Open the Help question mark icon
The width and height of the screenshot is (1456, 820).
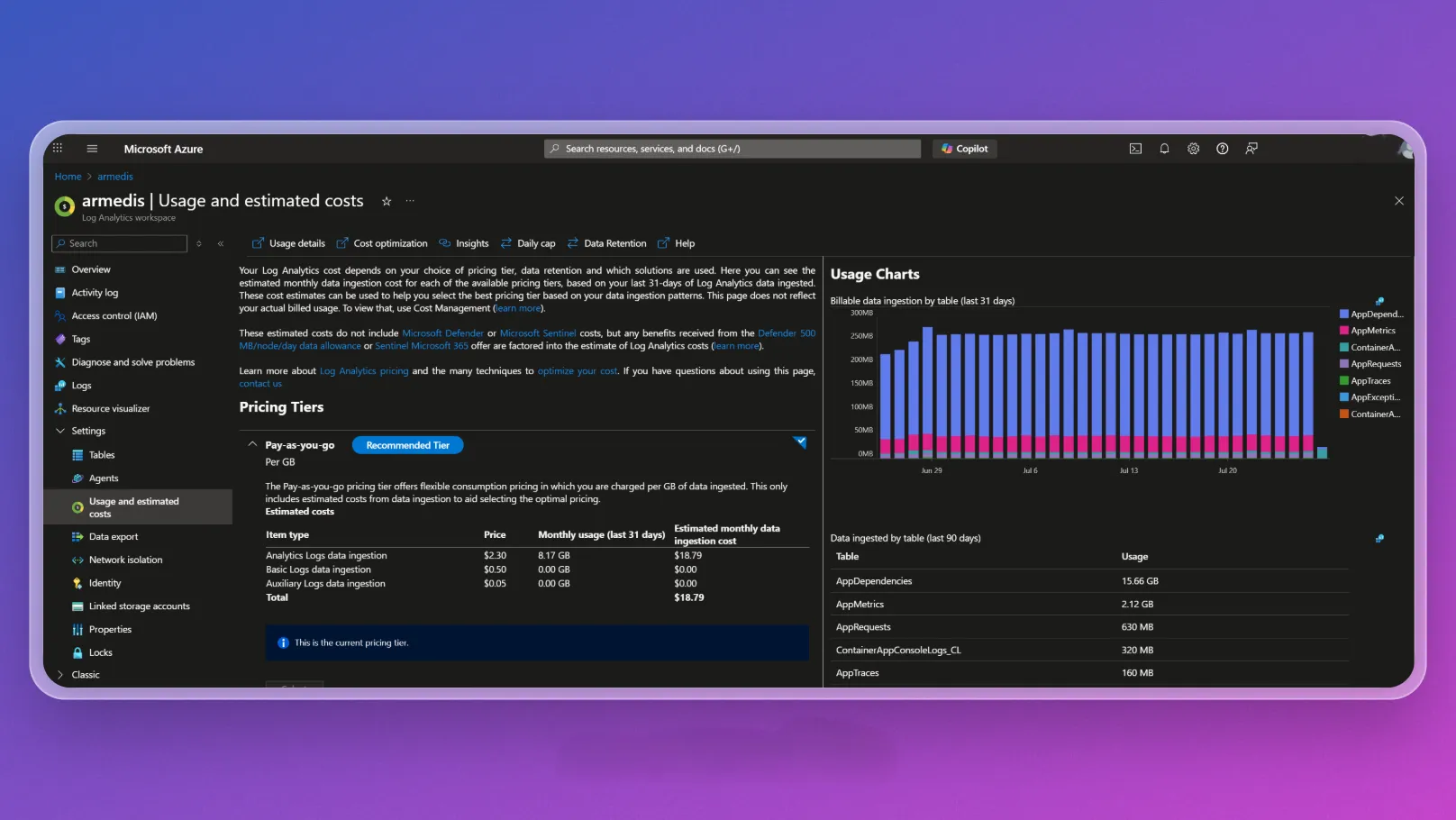coord(1222,149)
